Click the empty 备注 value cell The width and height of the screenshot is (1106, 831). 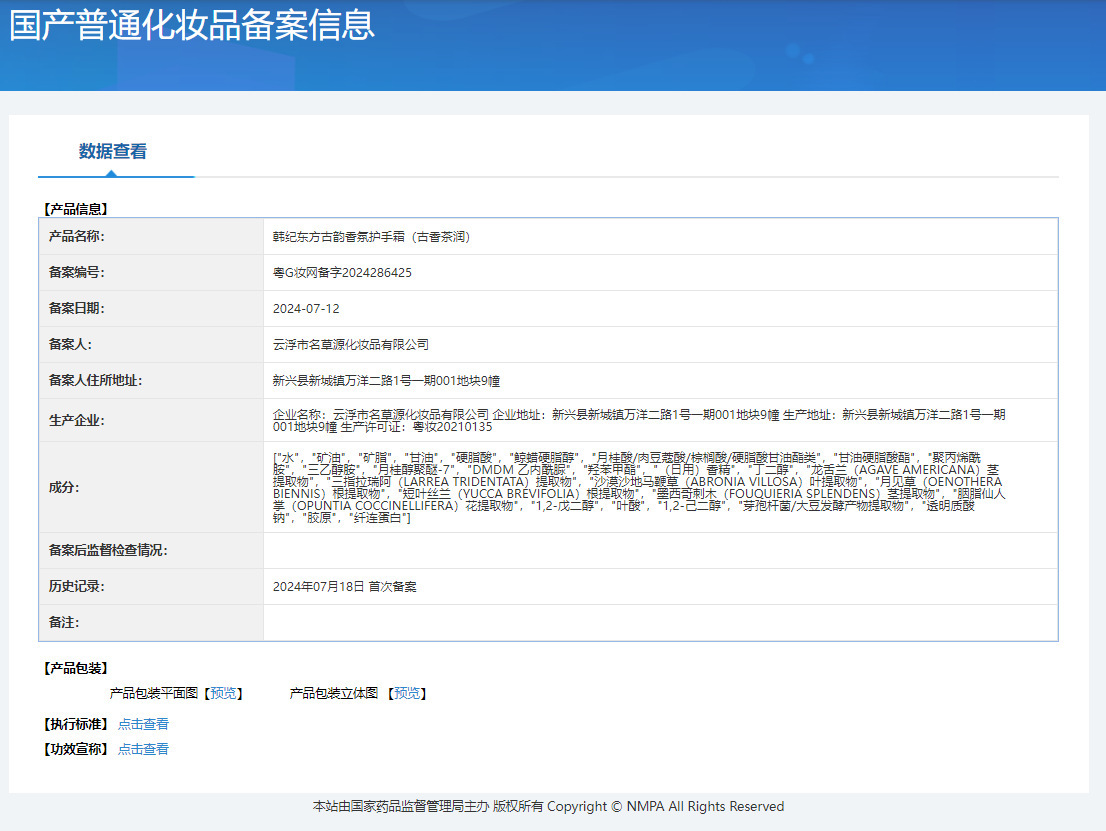point(660,623)
